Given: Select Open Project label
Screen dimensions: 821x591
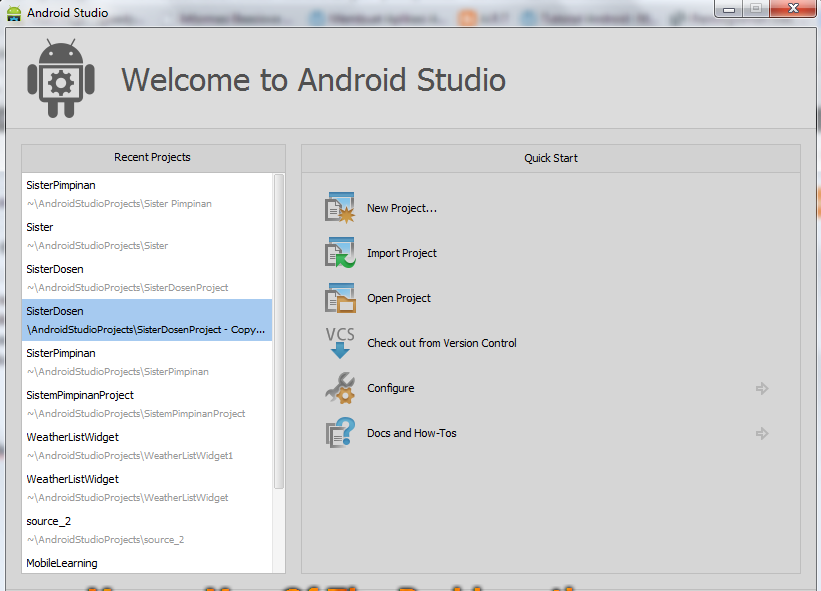Looking at the screenshot, I should click(398, 298).
